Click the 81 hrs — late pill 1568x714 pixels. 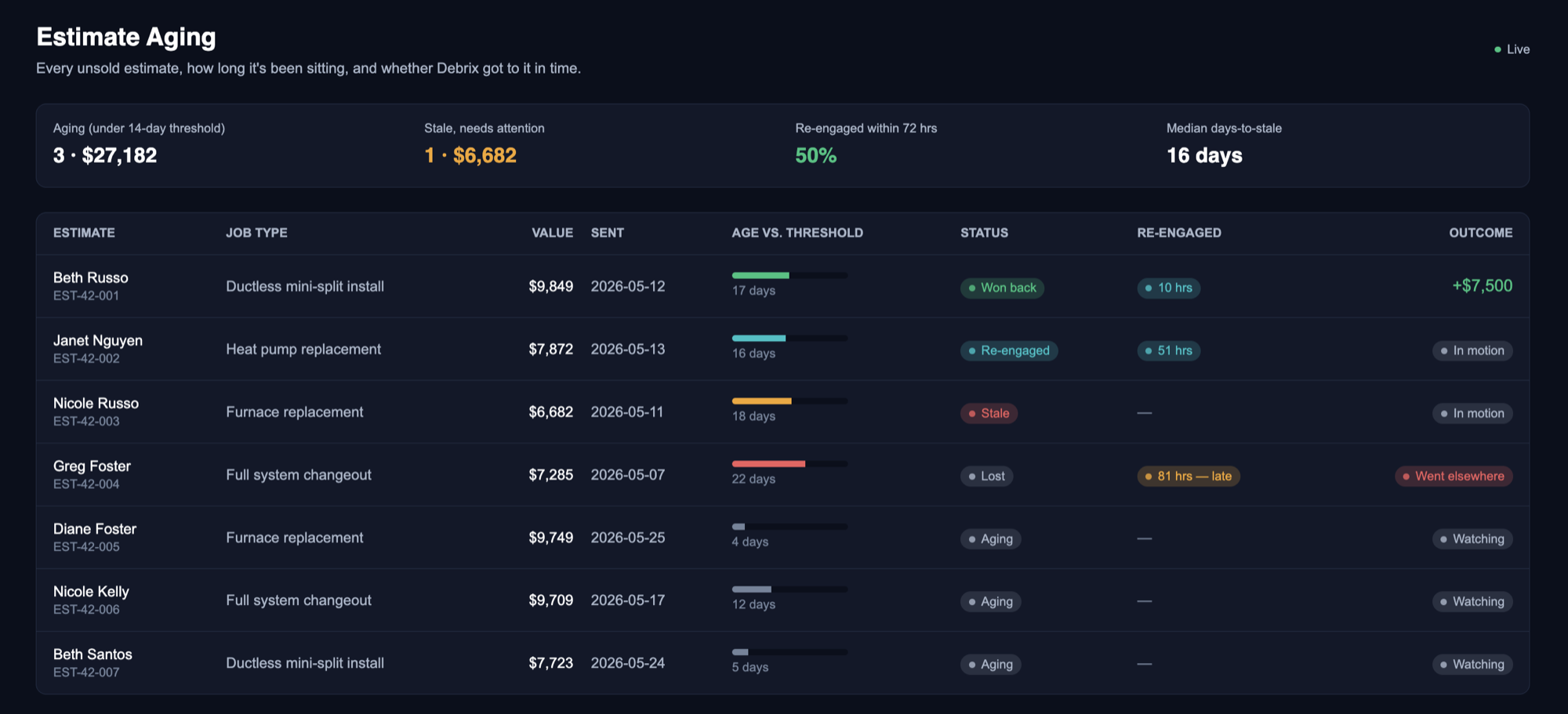pyautogui.click(x=1189, y=476)
